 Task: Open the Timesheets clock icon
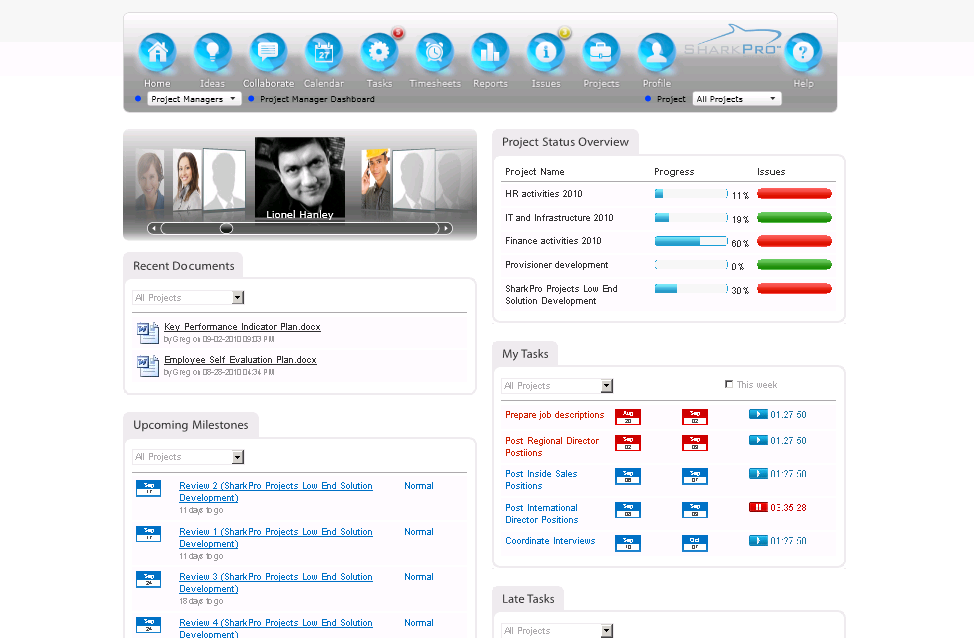coord(435,53)
